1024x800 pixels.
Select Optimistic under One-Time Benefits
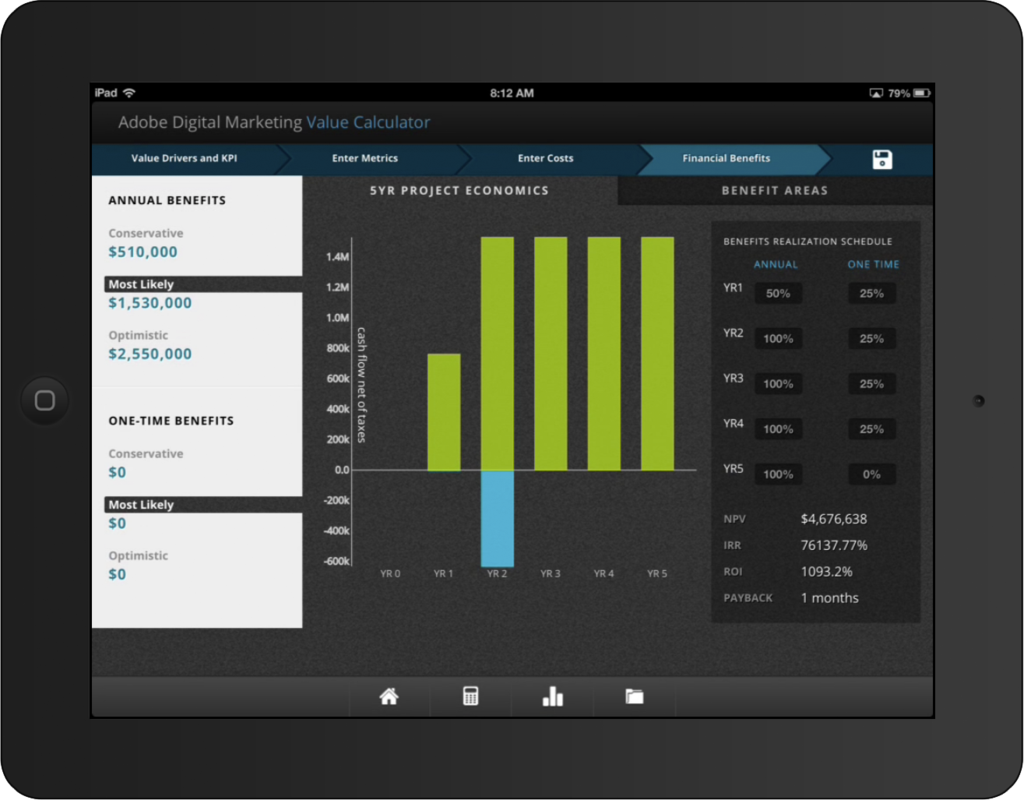click(x=138, y=556)
